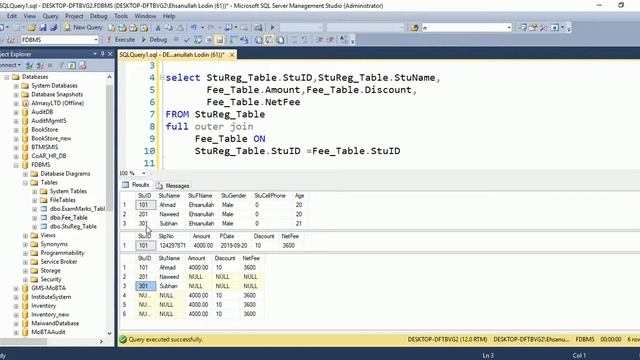
Task: Click the Copy icon in toolbar
Action: [169, 27]
